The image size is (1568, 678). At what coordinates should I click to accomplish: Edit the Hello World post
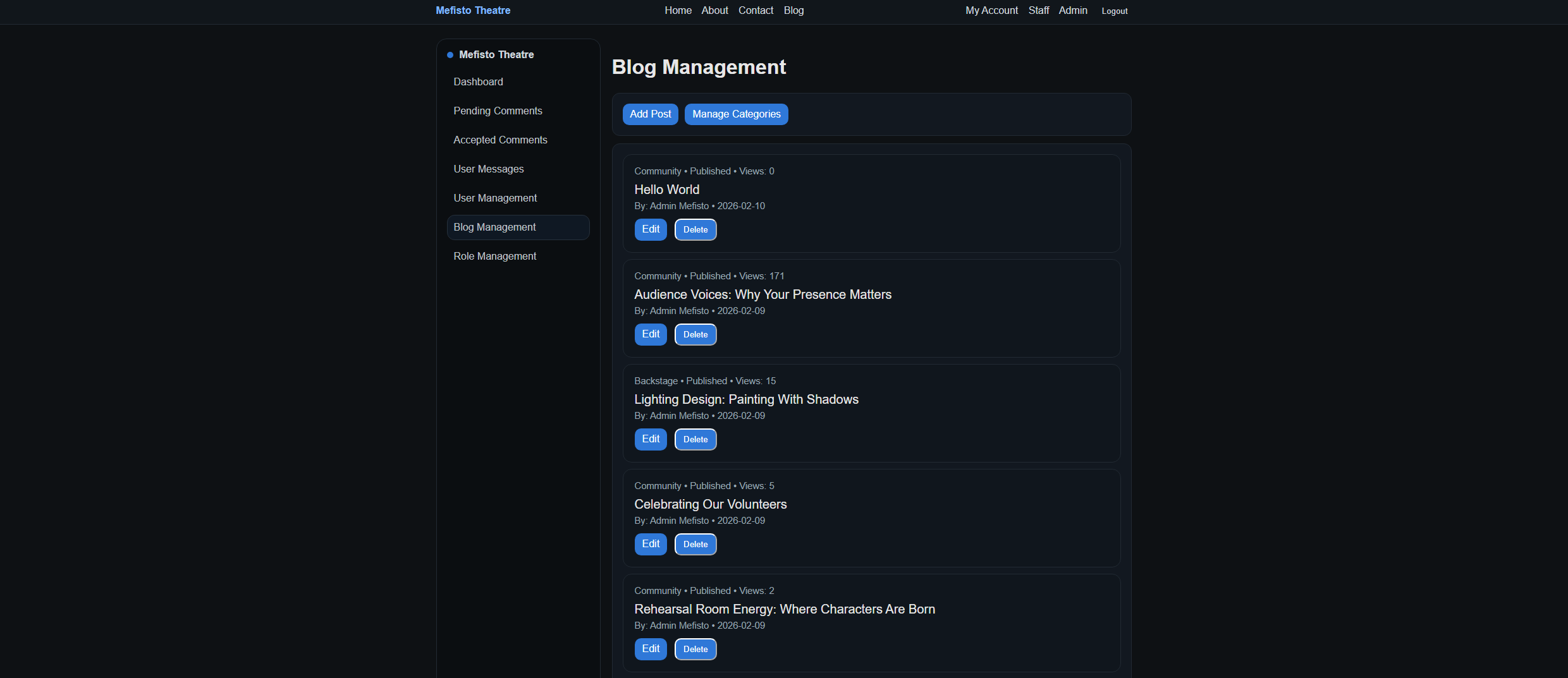(x=650, y=229)
